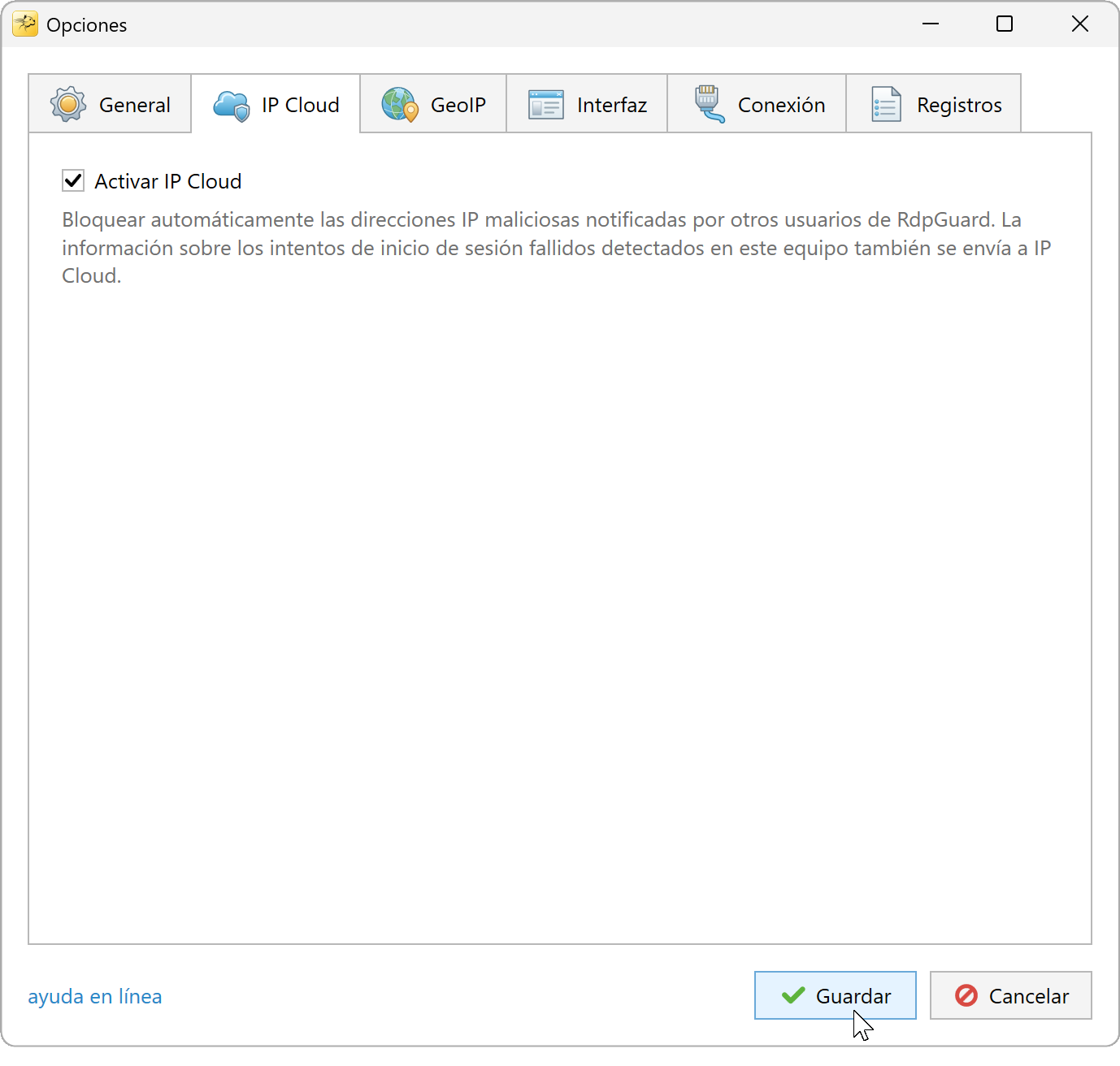The image size is (1120, 1066).
Task: Click the 'Bloquear automáticamente' description text
Action: coord(557,248)
